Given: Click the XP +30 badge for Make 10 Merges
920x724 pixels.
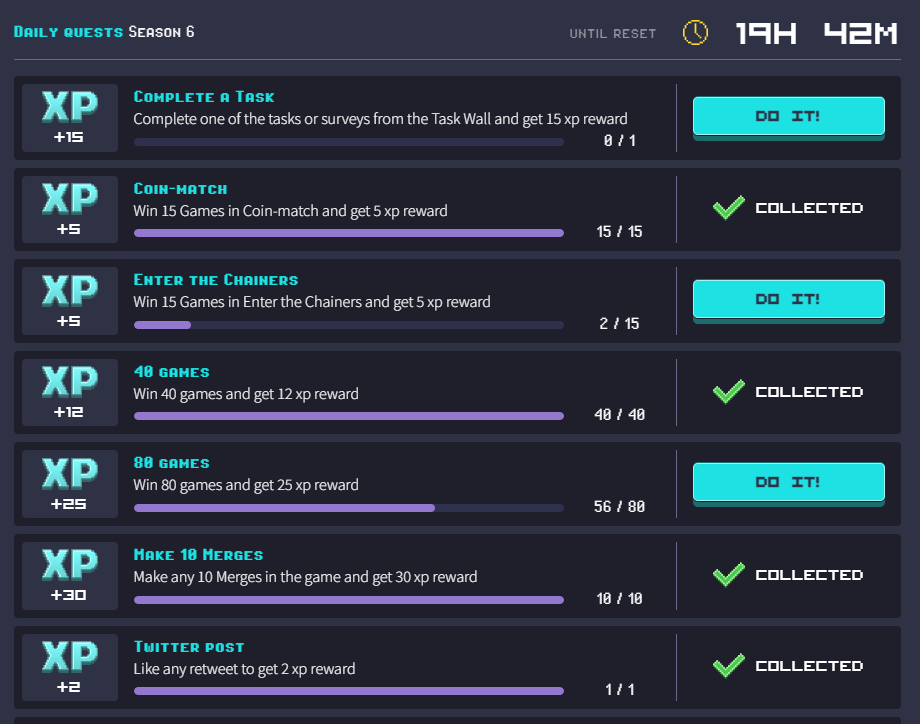Looking at the screenshot, I should tap(70, 576).
